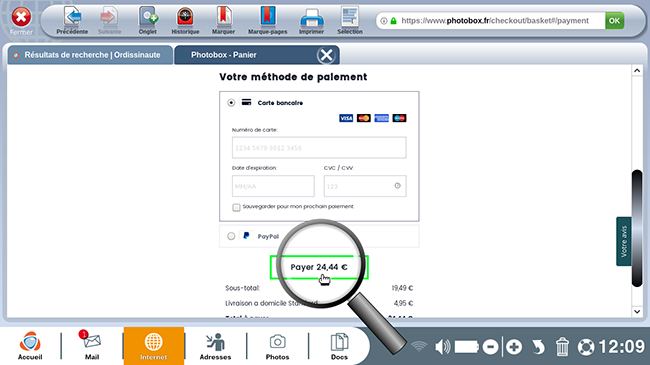
Task: Click the undo curved arrow icon
Action: pos(538,347)
